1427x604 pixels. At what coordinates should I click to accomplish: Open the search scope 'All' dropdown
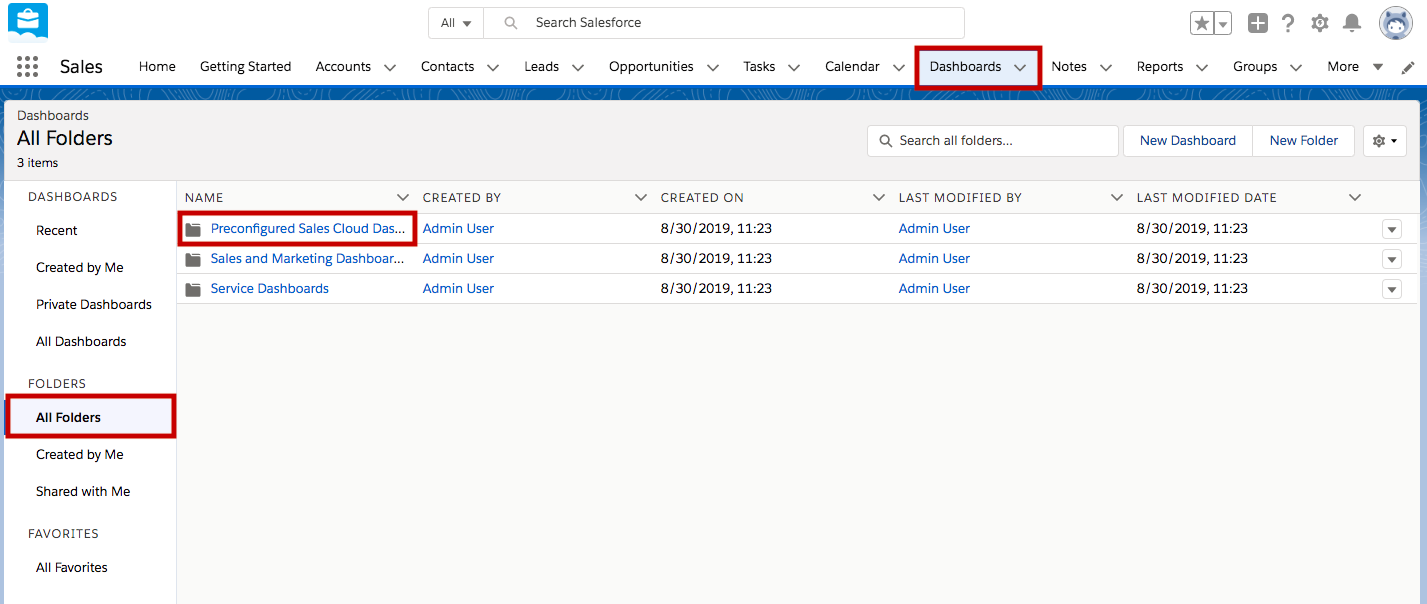tap(456, 23)
